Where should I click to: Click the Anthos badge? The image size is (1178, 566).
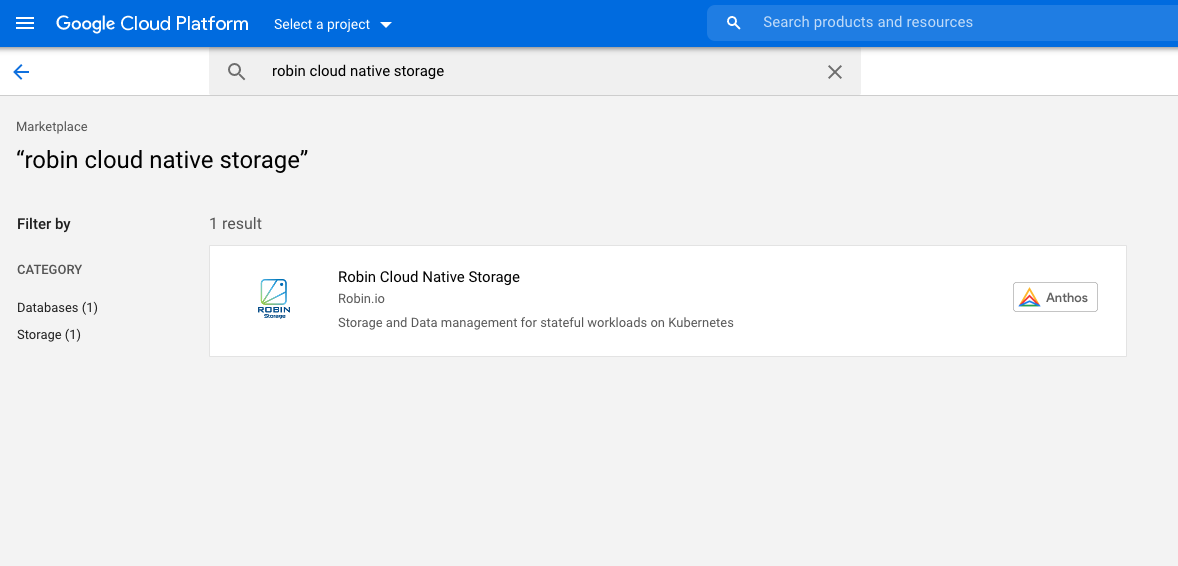1055,297
